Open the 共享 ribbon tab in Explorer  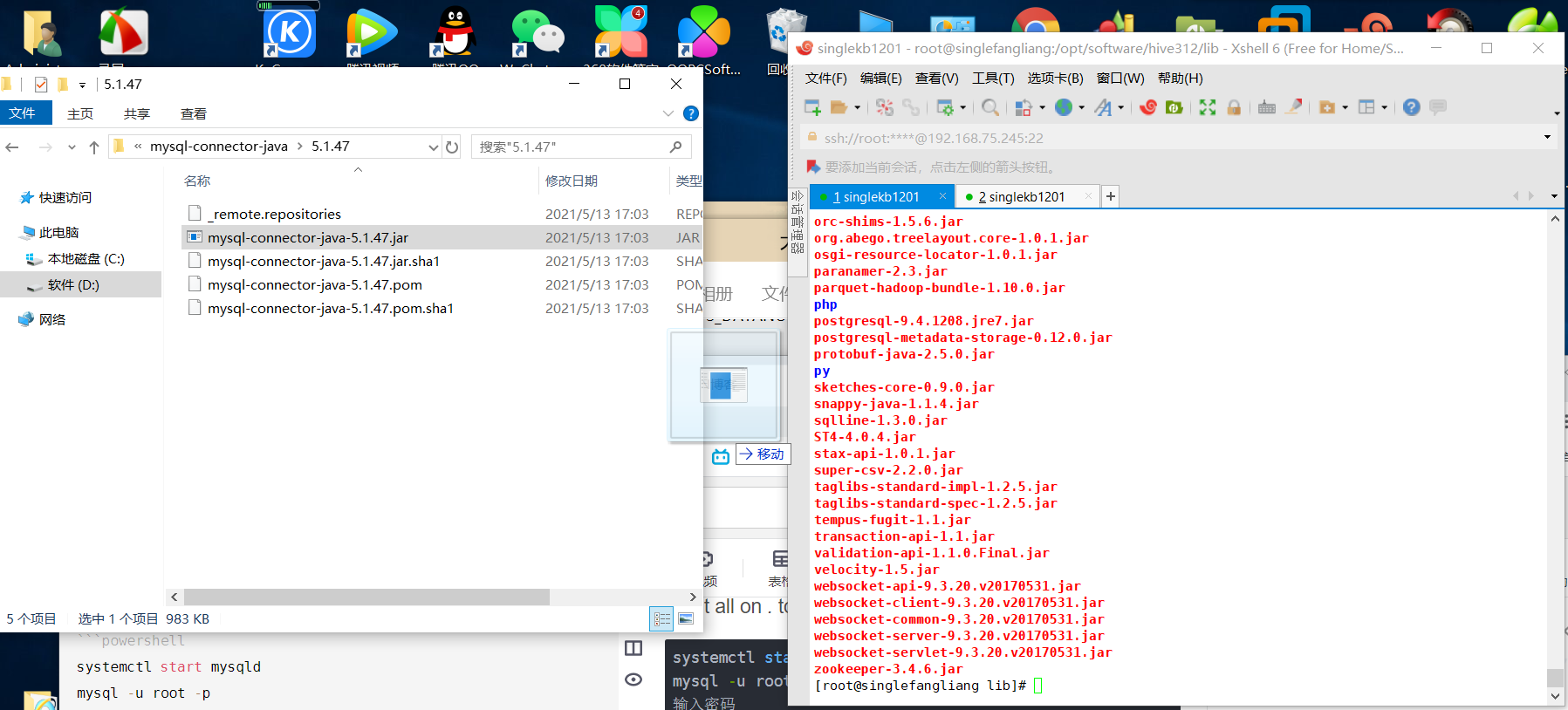tap(137, 114)
